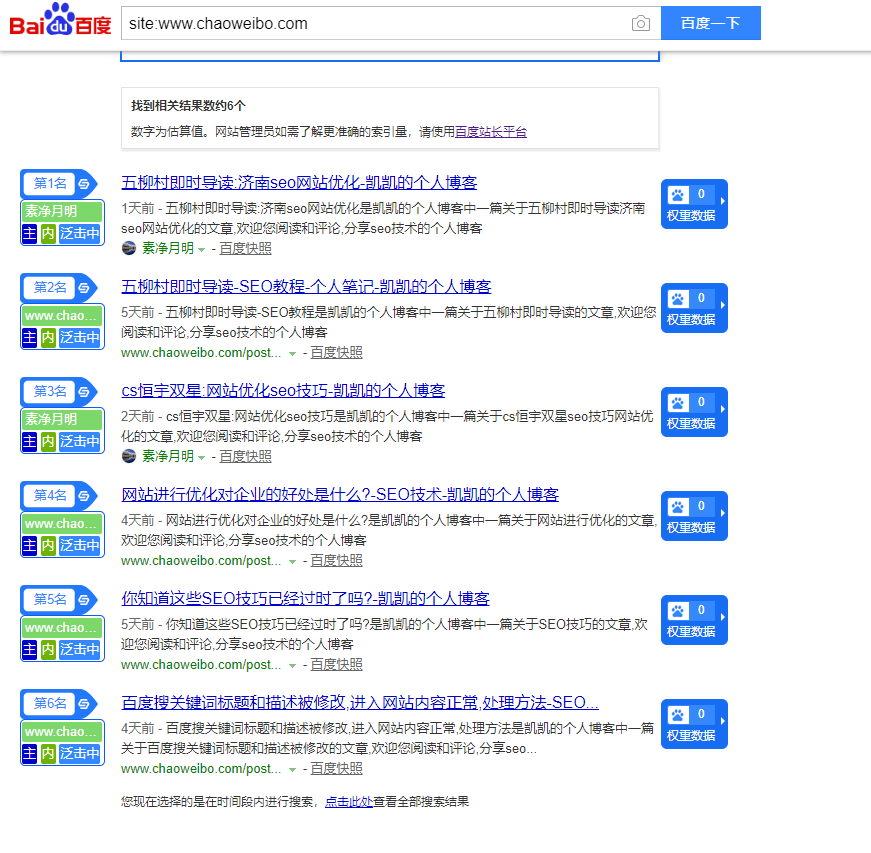Click 主 badge under 第2名
Viewport: 871px width, 853px height.
[x=29, y=337]
